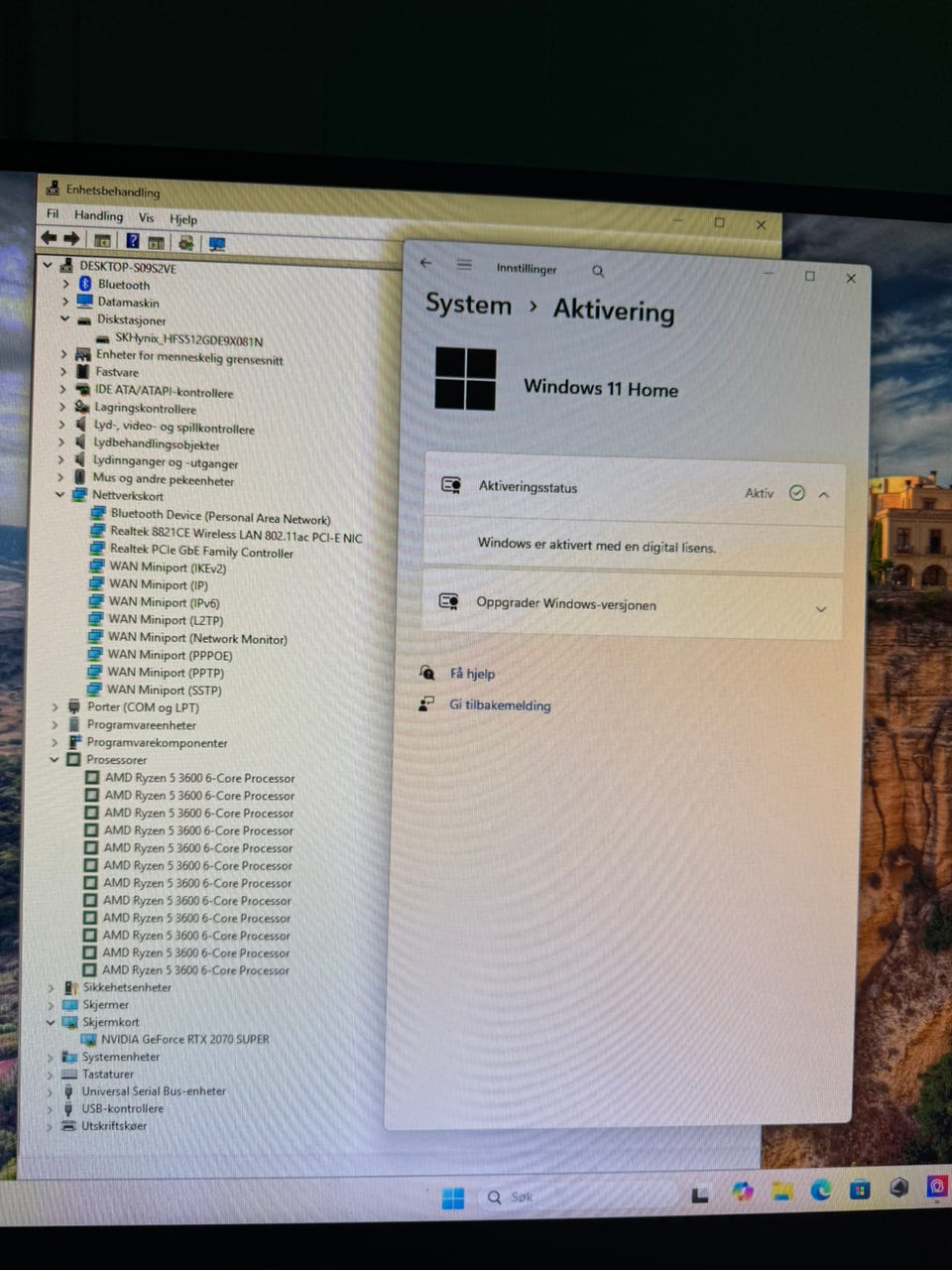Collapse the Nettverkskort category

click(x=59, y=494)
